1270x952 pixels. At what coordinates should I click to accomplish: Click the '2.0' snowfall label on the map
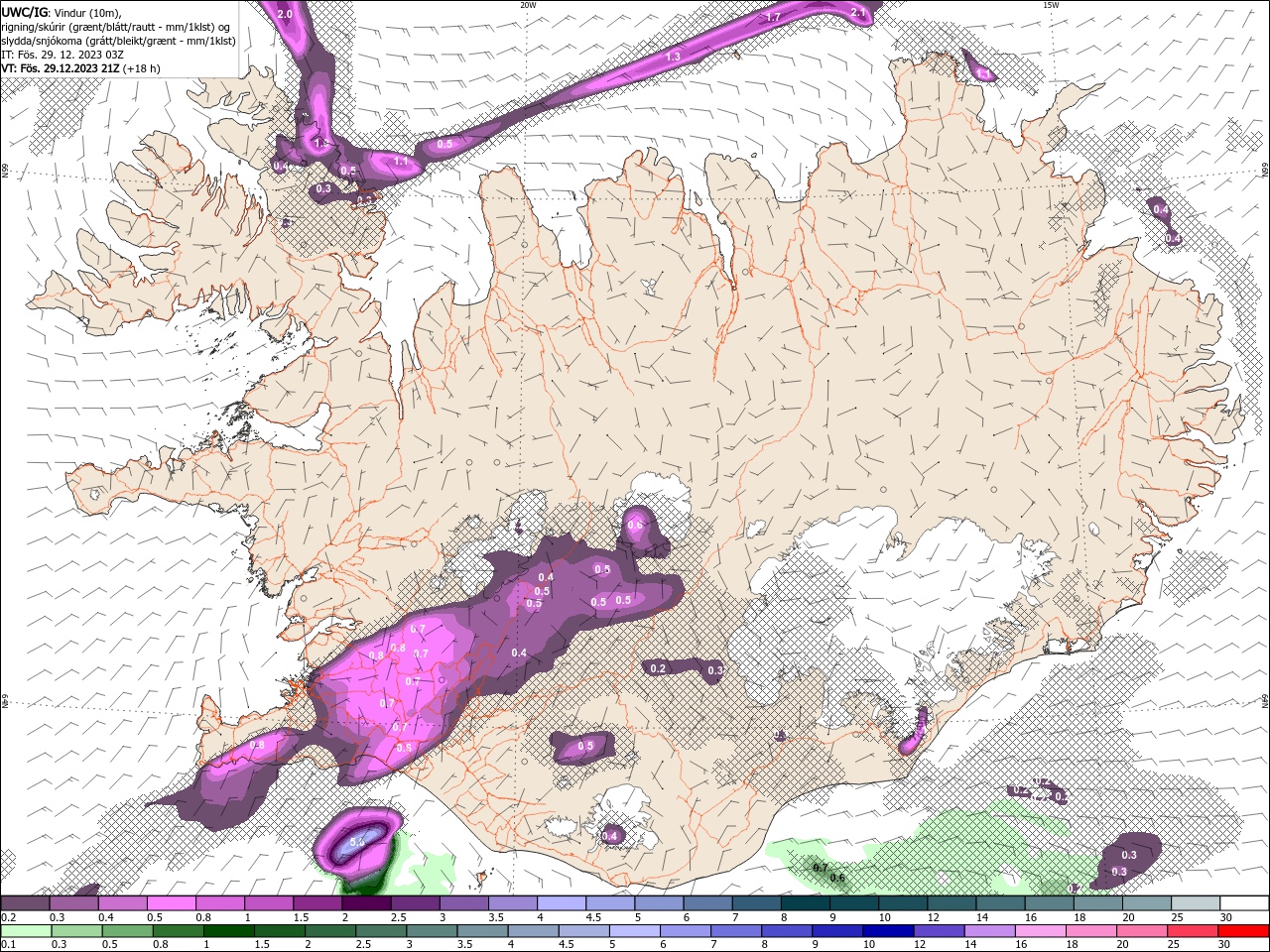coord(285,14)
